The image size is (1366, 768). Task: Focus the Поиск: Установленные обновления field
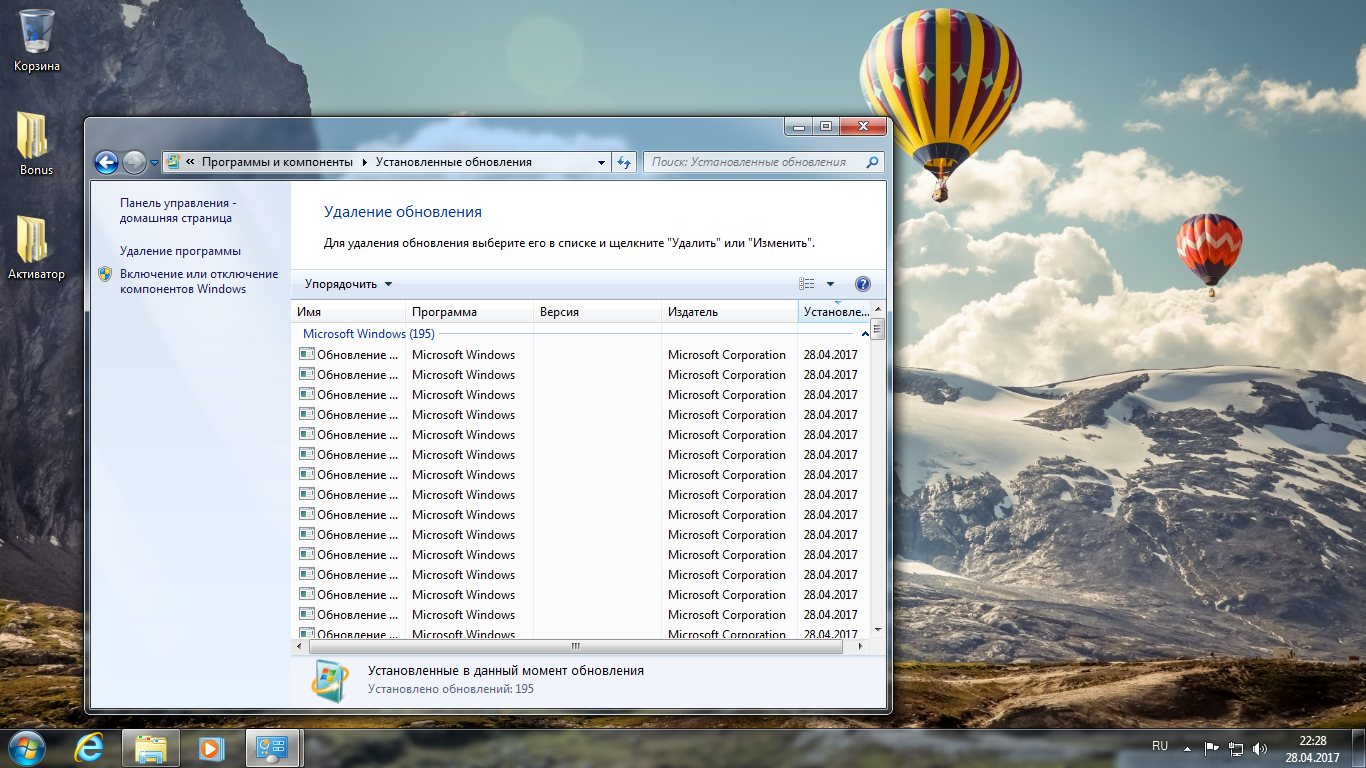coord(755,162)
